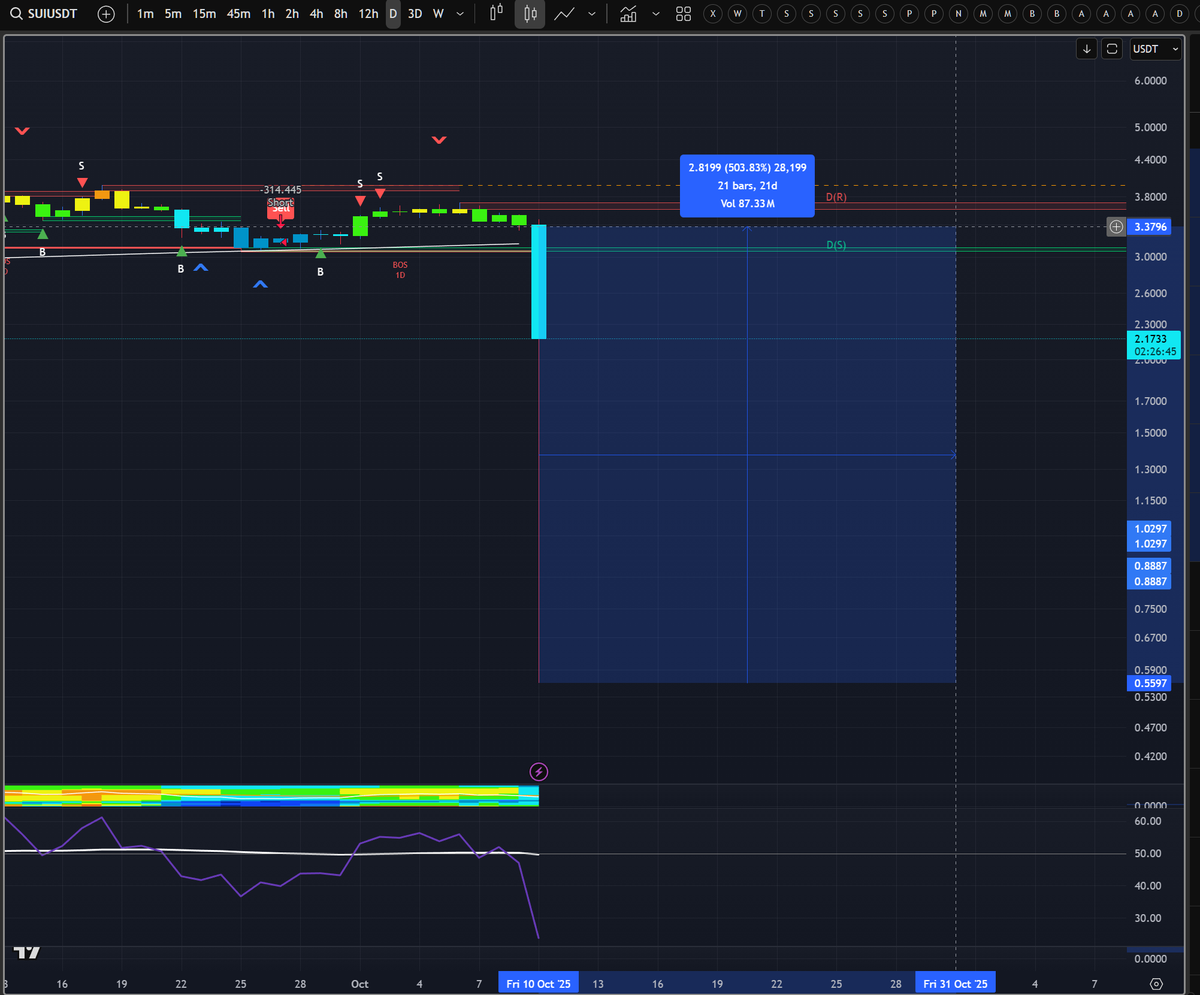Open the Indicators icon on the toolbar

(x=628, y=14)
